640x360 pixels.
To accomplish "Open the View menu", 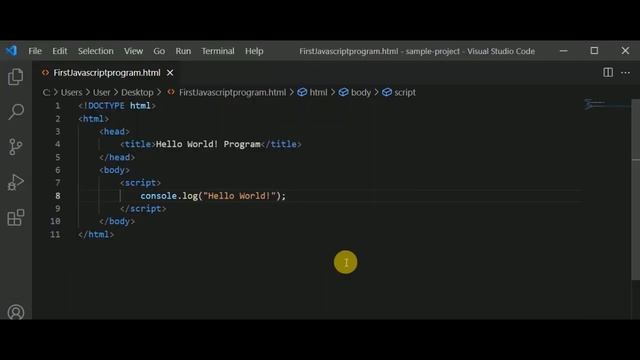I will (133, 51).
